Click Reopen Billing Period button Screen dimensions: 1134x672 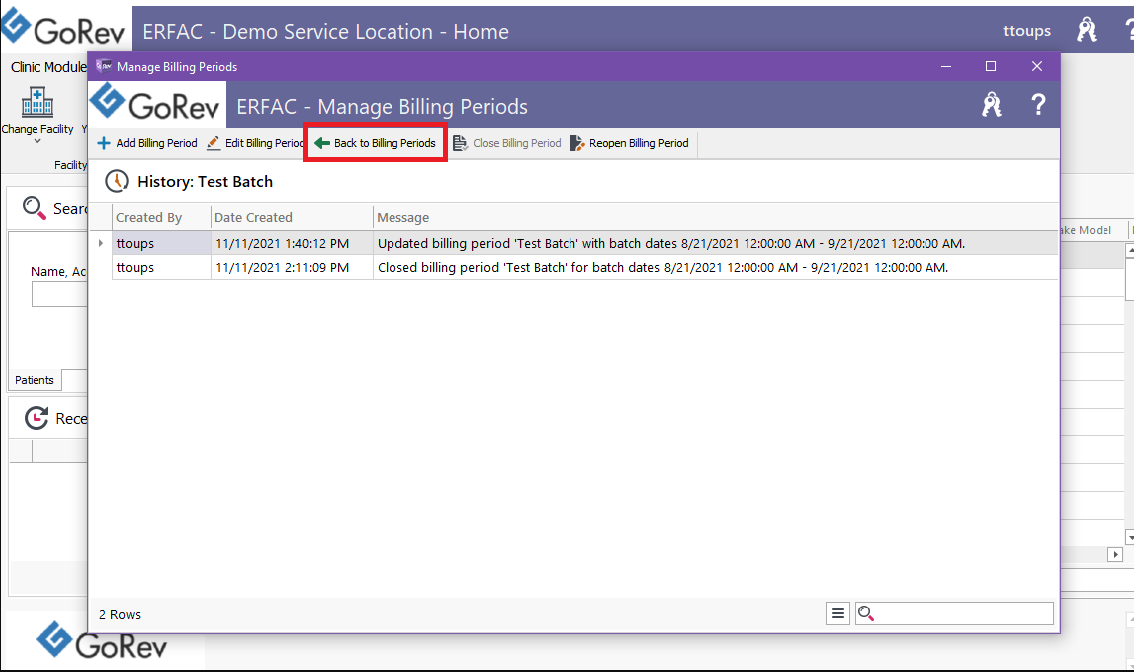(x=629, y=143)
